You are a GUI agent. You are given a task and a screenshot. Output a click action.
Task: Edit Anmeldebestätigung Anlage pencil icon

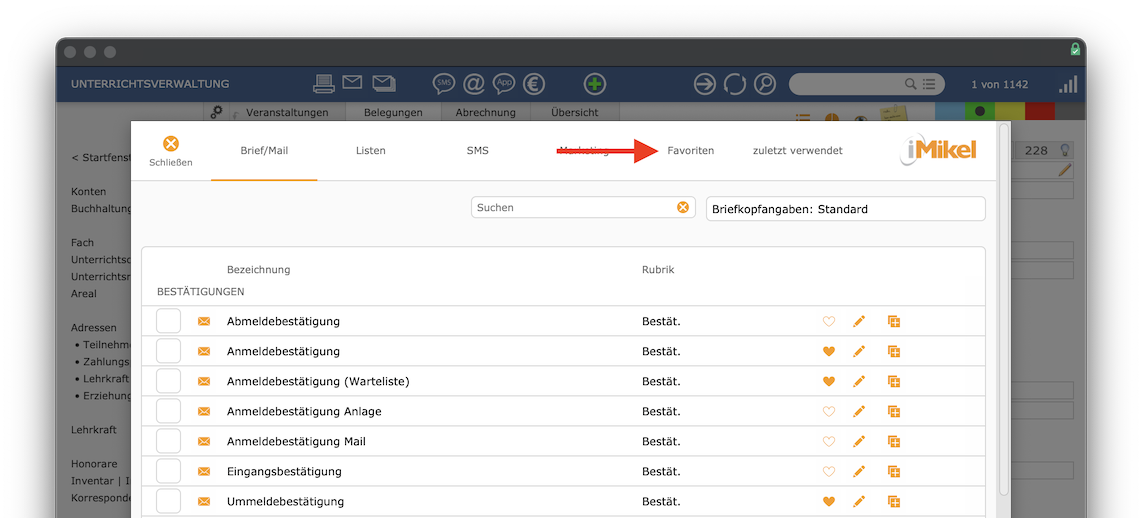859,412
